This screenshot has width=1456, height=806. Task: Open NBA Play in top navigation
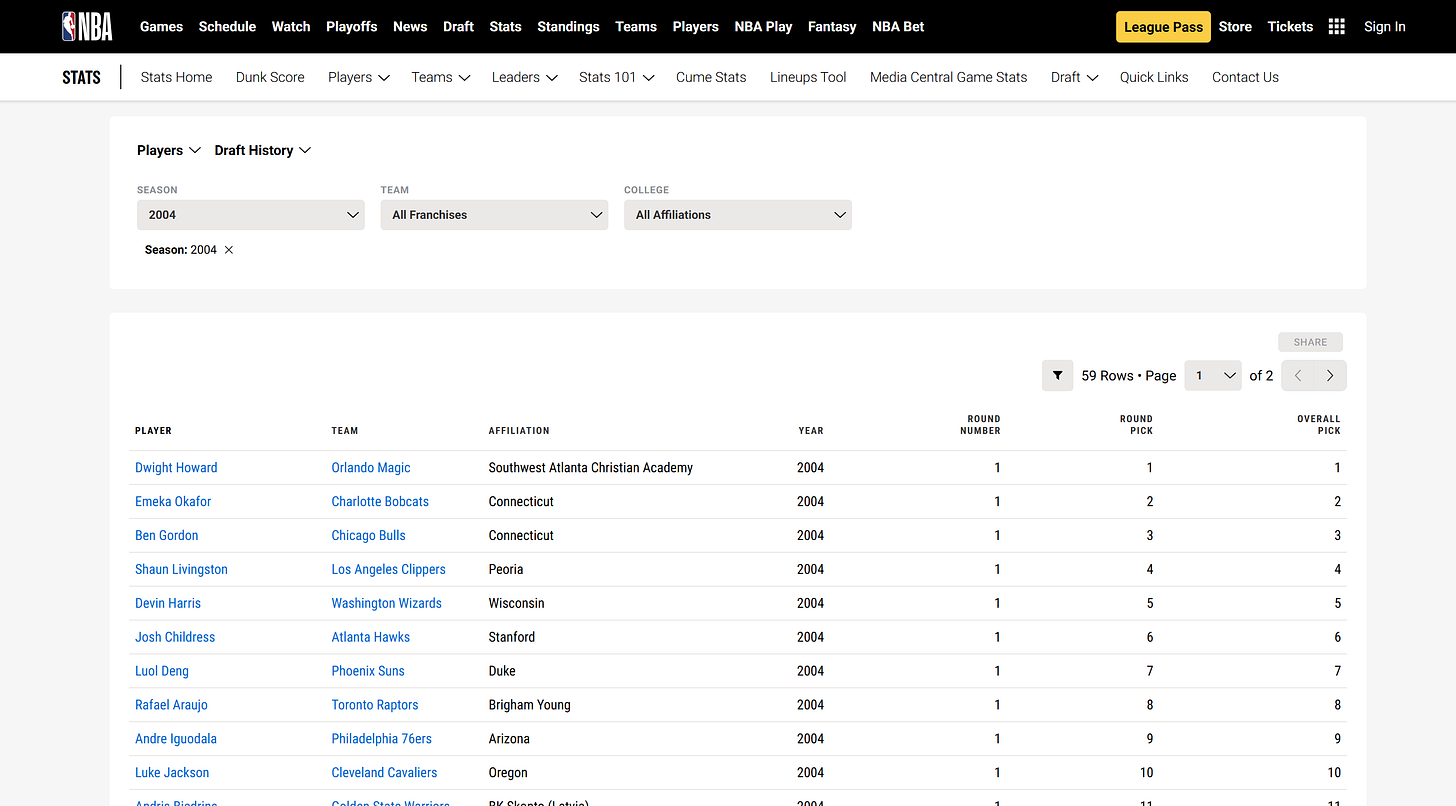[x=763, y=27]
